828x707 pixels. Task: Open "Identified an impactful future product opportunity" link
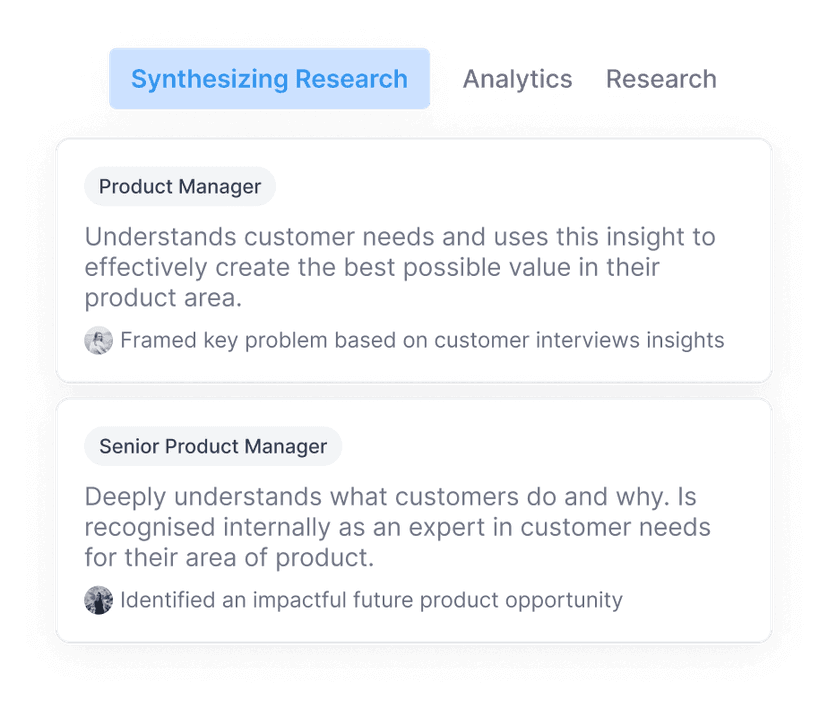tap(371, 600)
